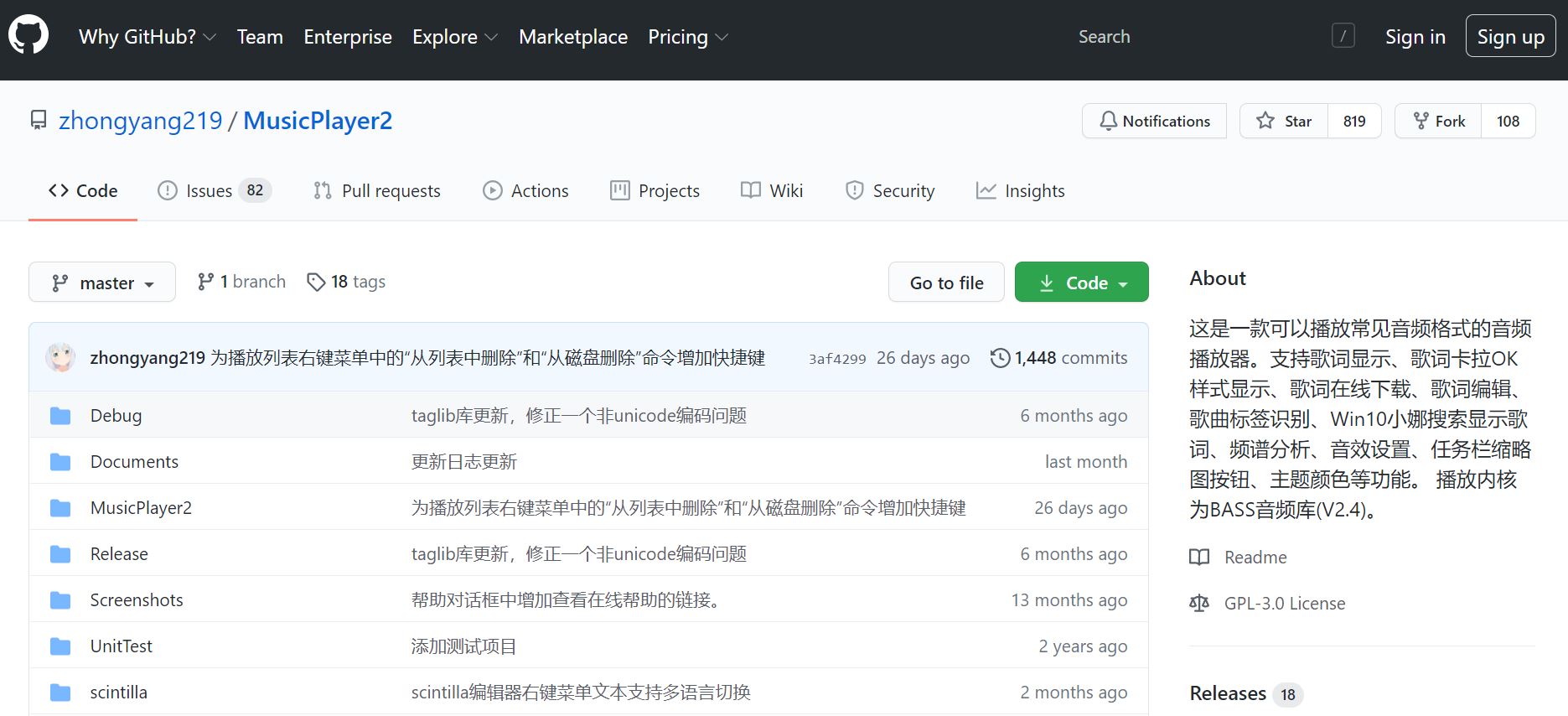Click the branch icon beside 1 branch

click(x=205, y=282)
